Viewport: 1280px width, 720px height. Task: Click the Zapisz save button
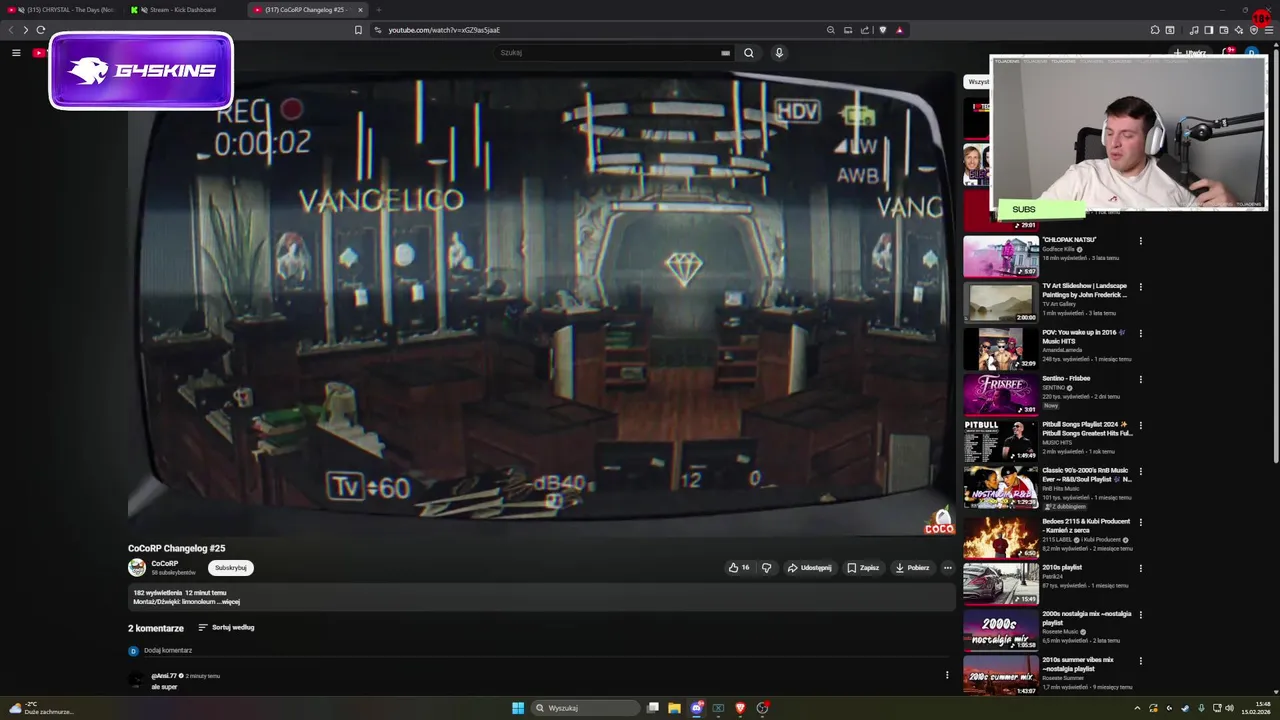click(863, 568)
